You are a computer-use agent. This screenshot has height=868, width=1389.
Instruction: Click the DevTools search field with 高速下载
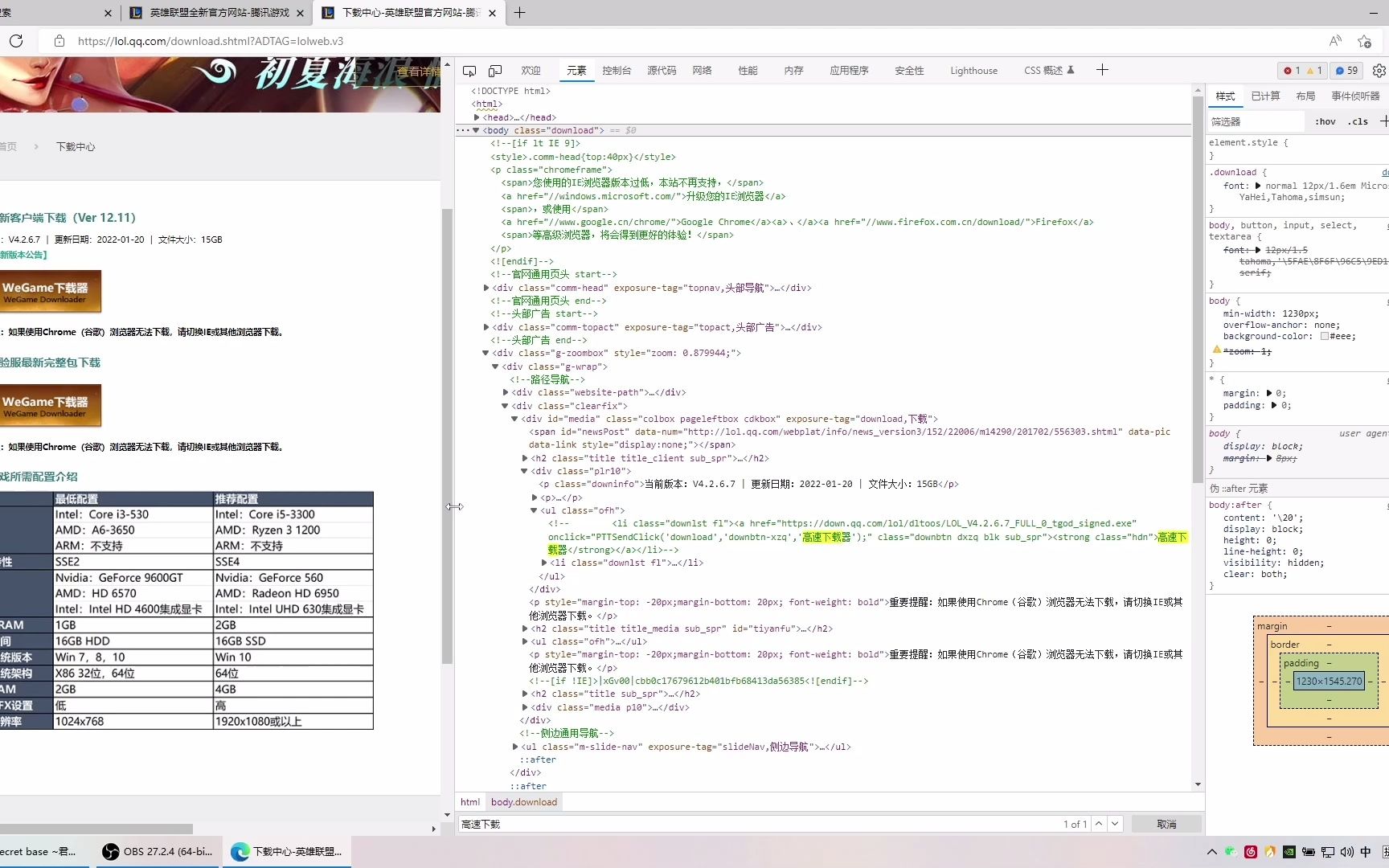point(760,824)
